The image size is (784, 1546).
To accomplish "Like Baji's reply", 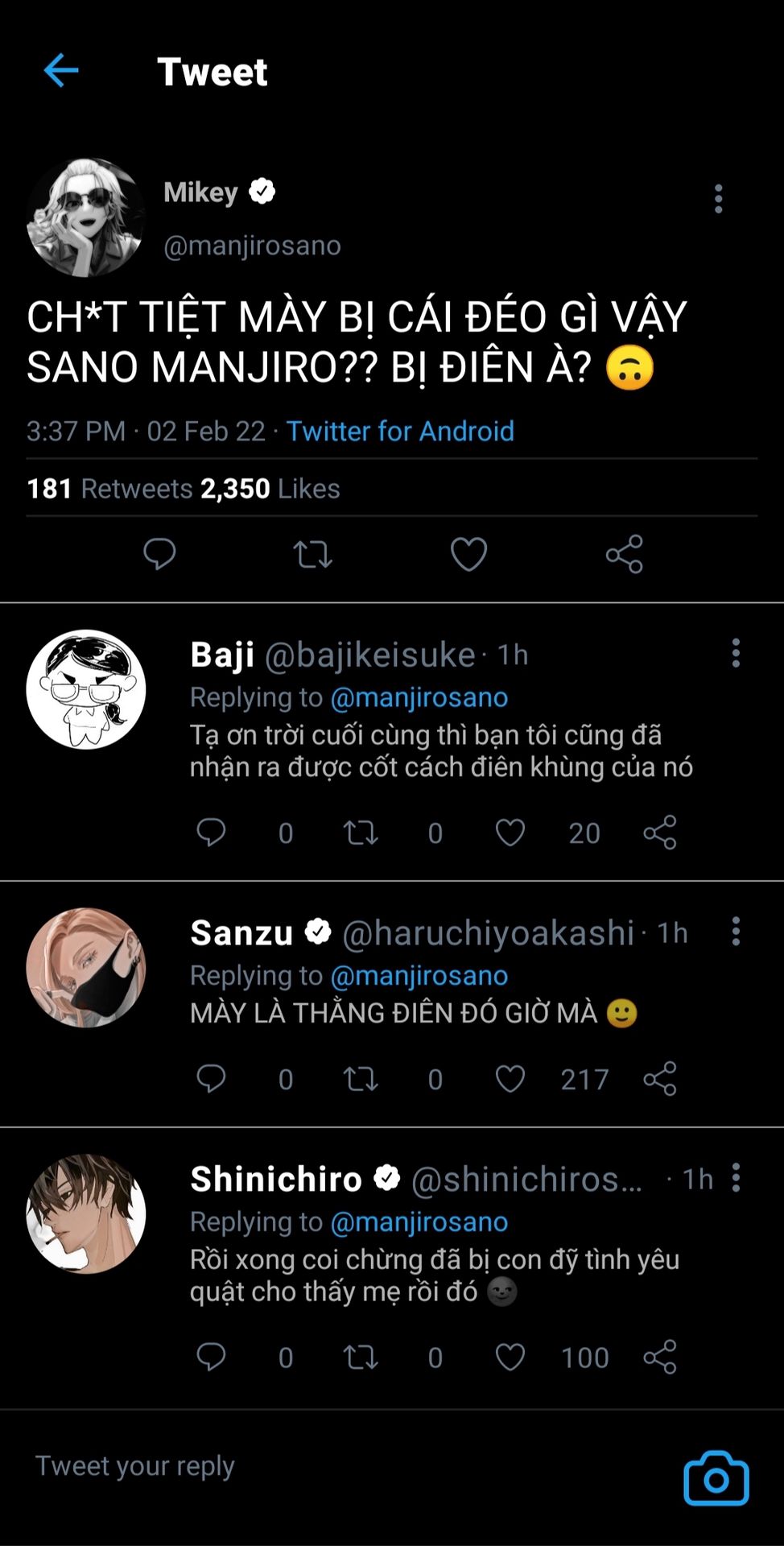I will [x=510, y=833].
